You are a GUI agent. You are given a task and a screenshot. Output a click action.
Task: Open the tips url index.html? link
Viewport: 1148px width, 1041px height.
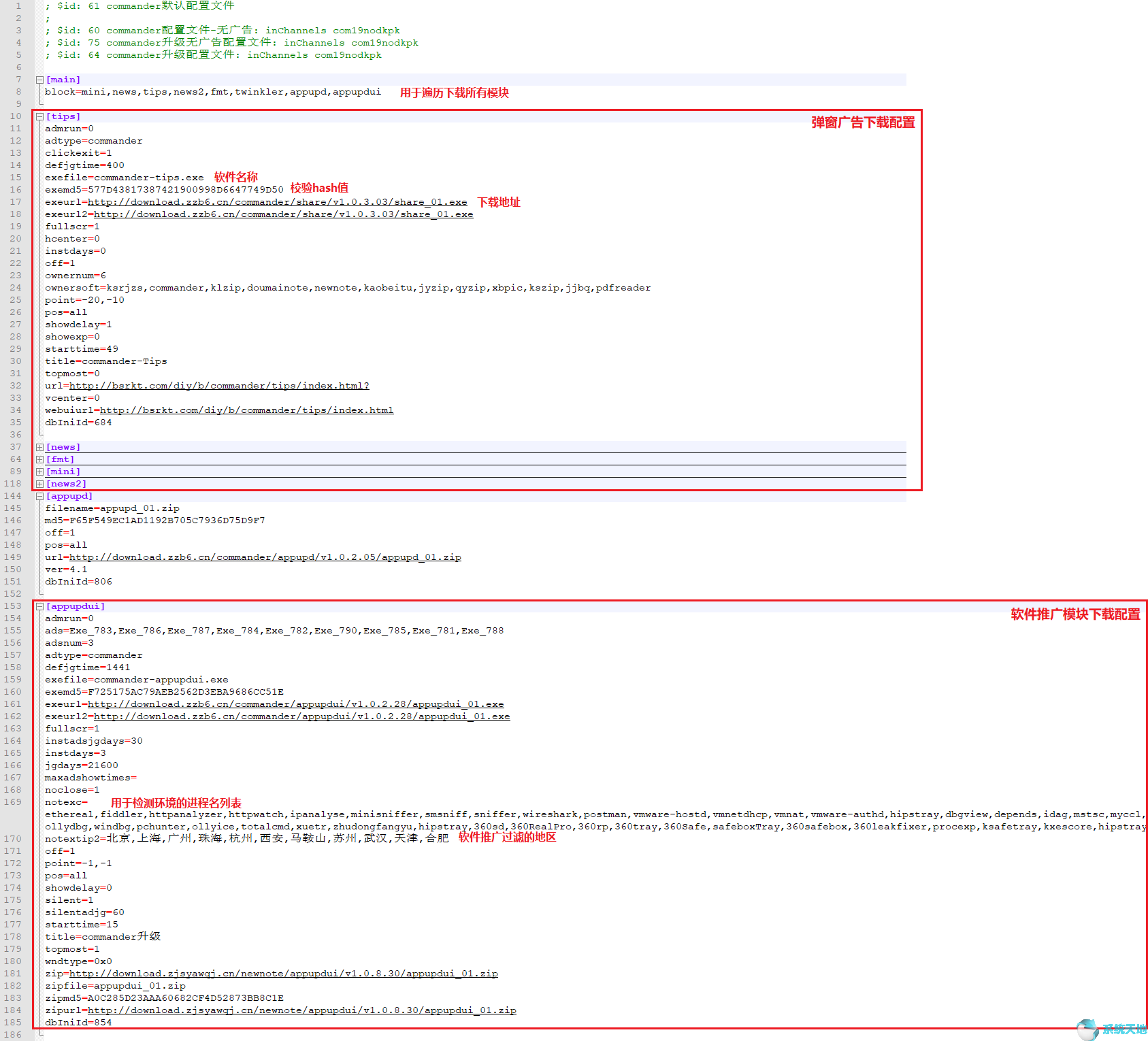219,386
